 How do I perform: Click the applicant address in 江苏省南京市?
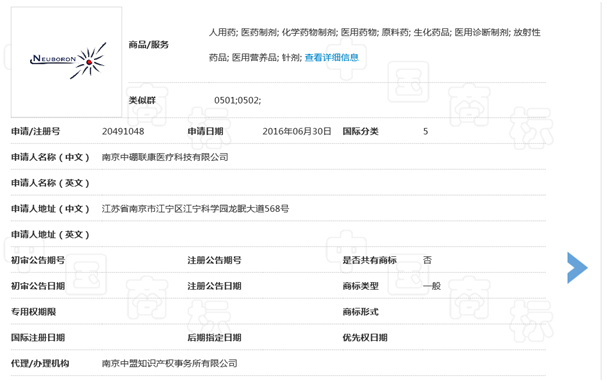pyautogui.click(x=195, y=209)
